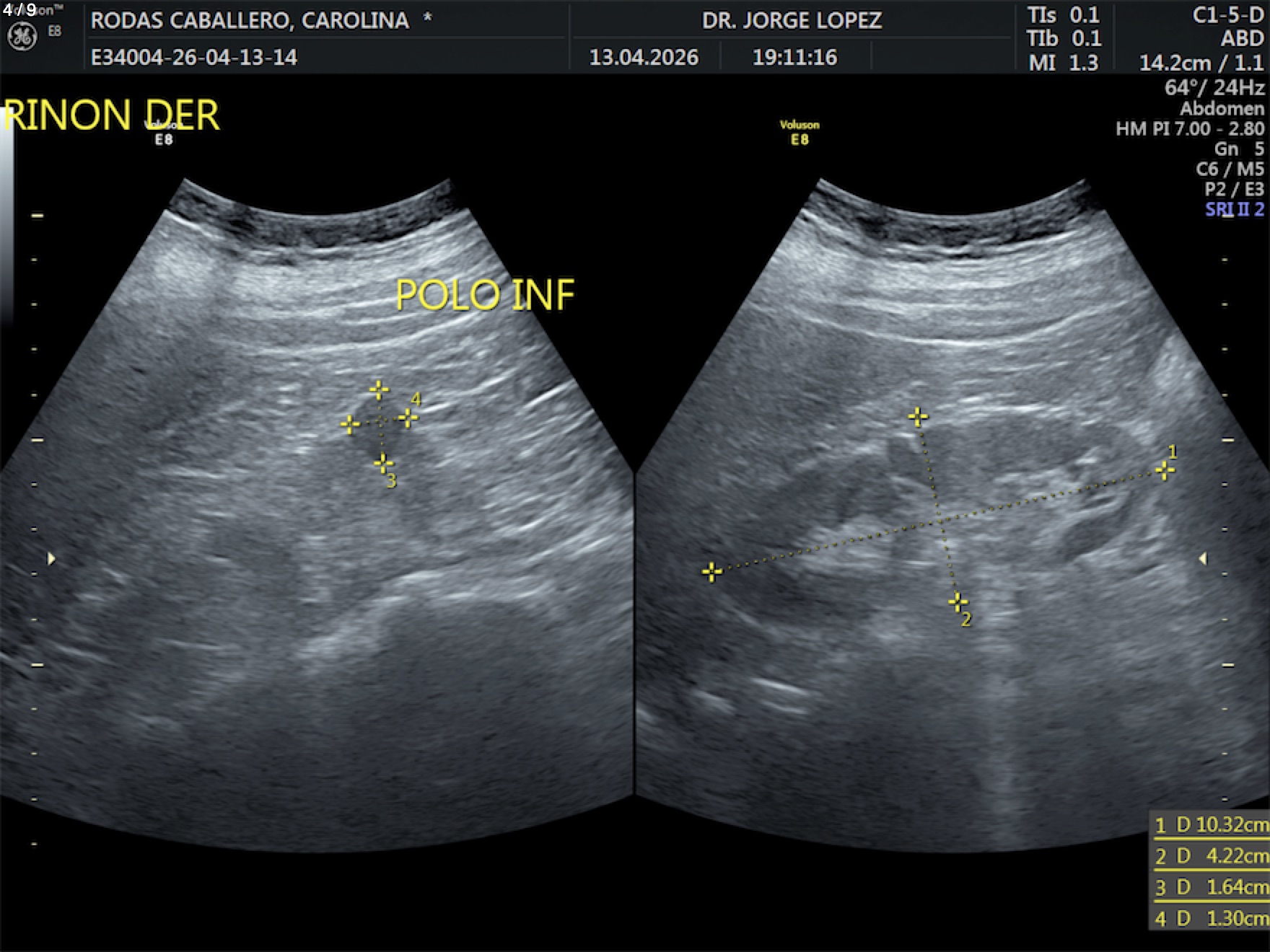Select the 3 D 1.64cm measurement row
Viewport: 1270px width, 952px height.
tap(1210, 887)
